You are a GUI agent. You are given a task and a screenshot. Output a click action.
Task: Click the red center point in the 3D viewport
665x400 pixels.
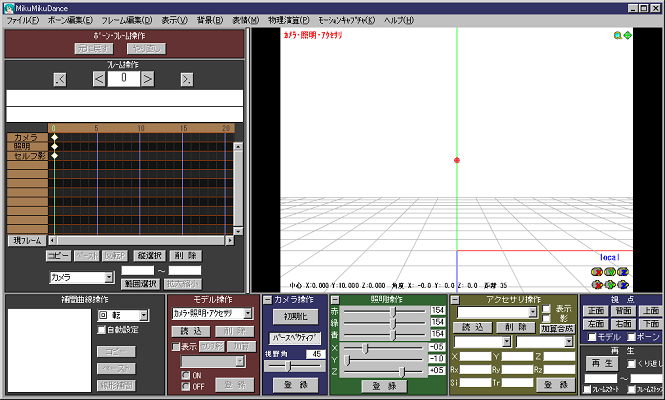[457, 160]
